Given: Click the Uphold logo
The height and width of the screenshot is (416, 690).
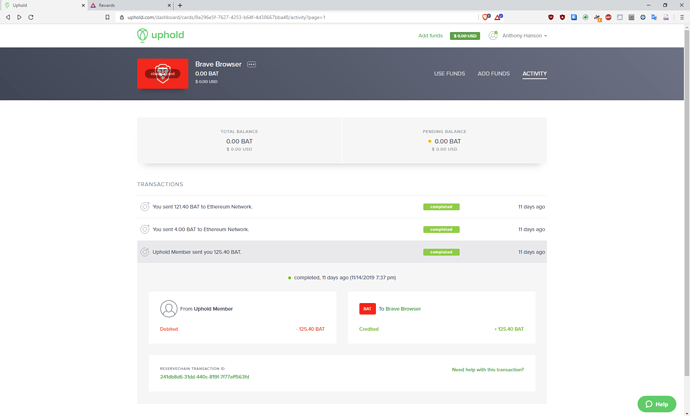Looking at the screenshot, I should point(161,35).
